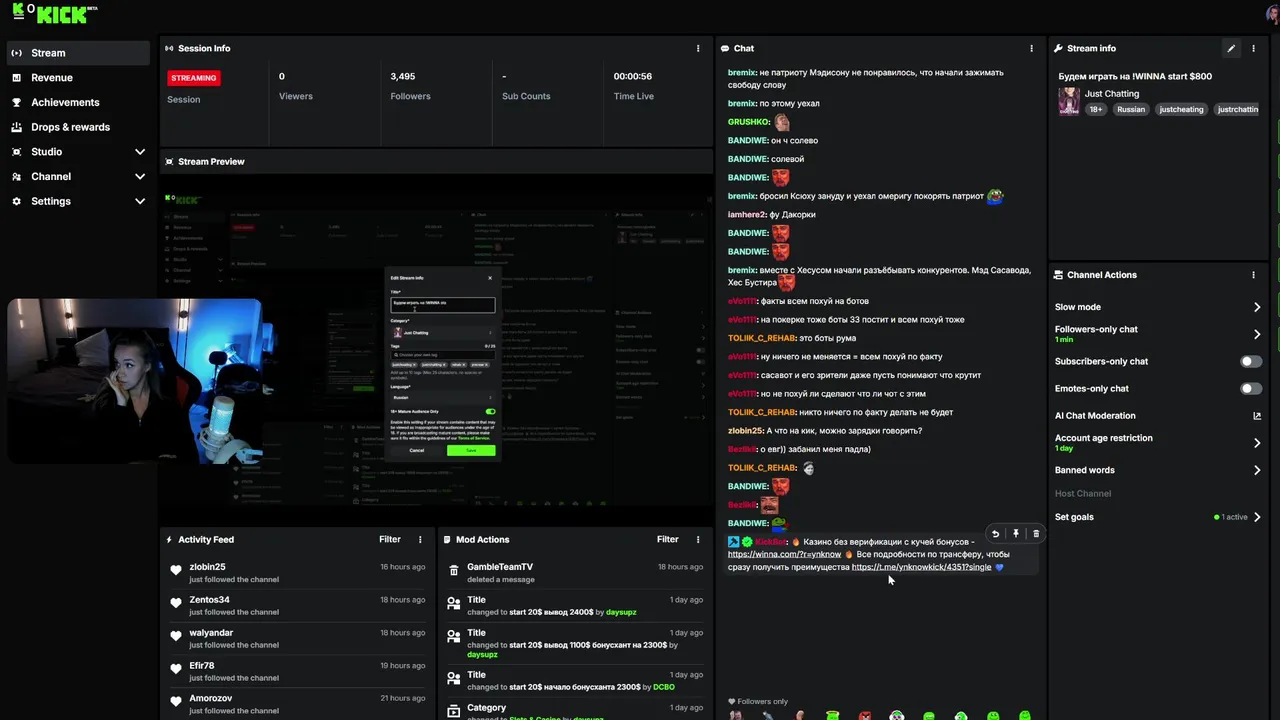Open Account age restriction options chevron

tap(1257, 443)
